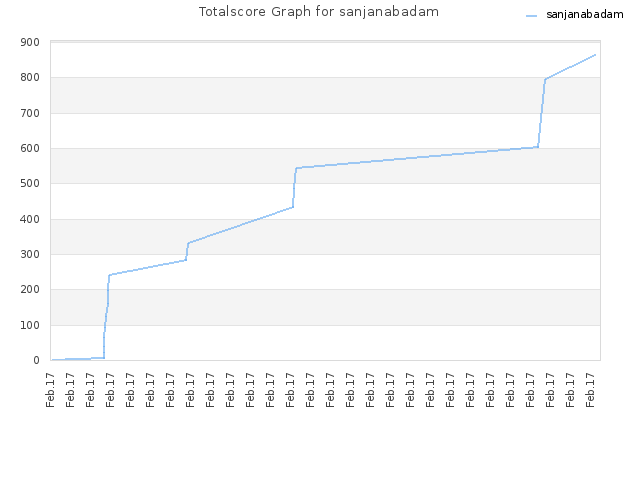Click the chart title Totalscore Graph
The height and width of the screenshot is (480, 640).
click(319, 11)
